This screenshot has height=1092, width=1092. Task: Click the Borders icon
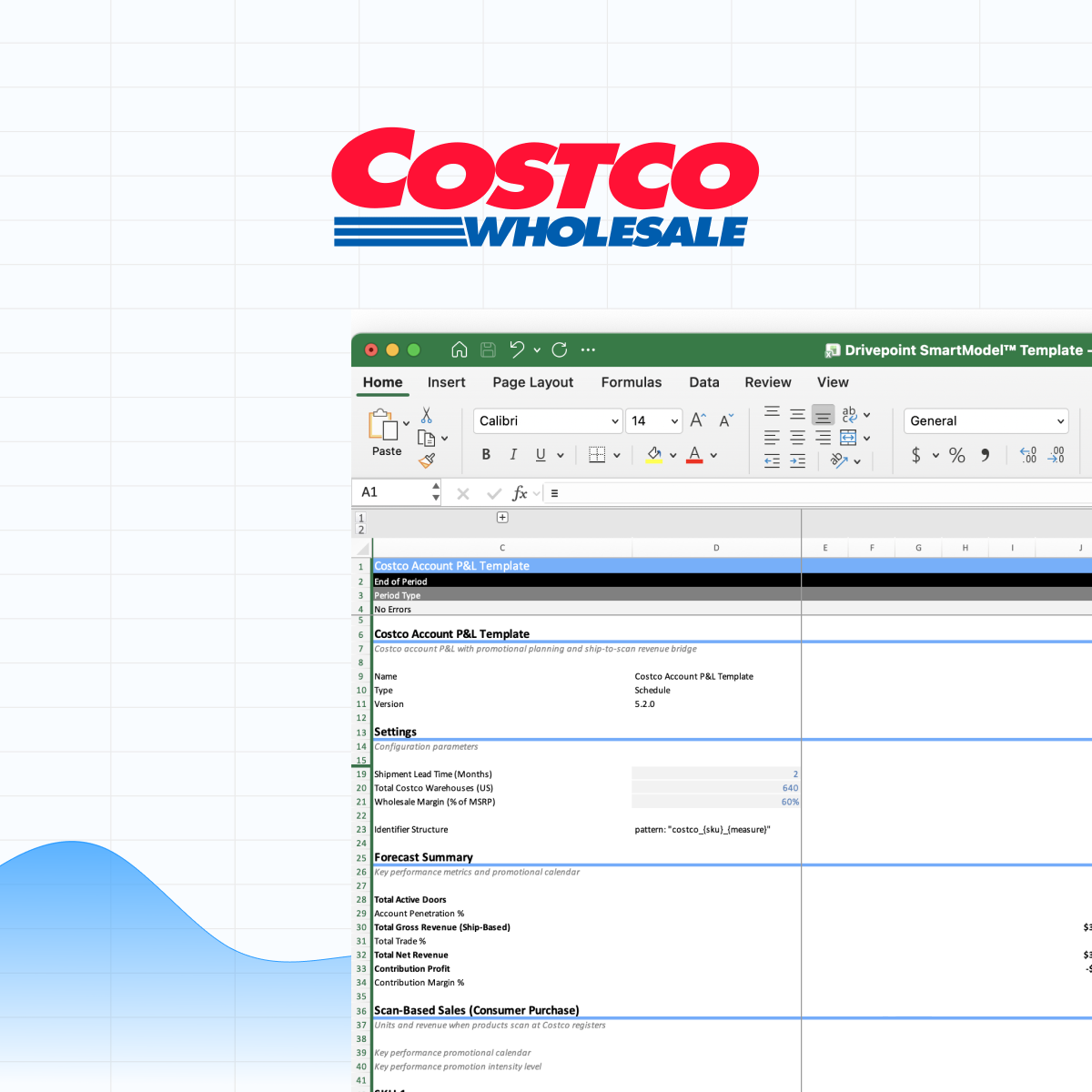[x=597, y=455]
